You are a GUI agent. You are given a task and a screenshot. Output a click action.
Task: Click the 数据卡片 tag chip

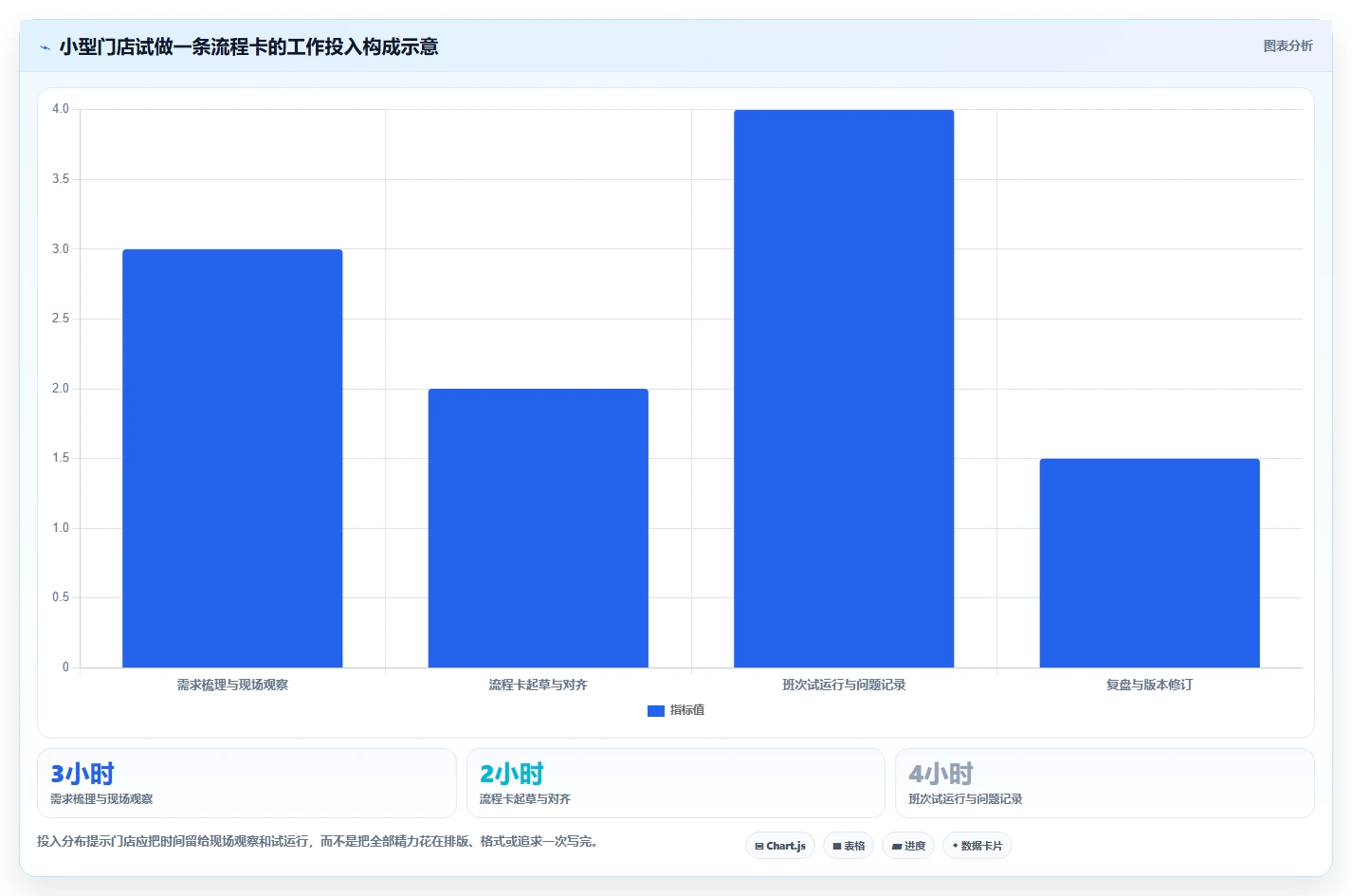pos(977,846)
